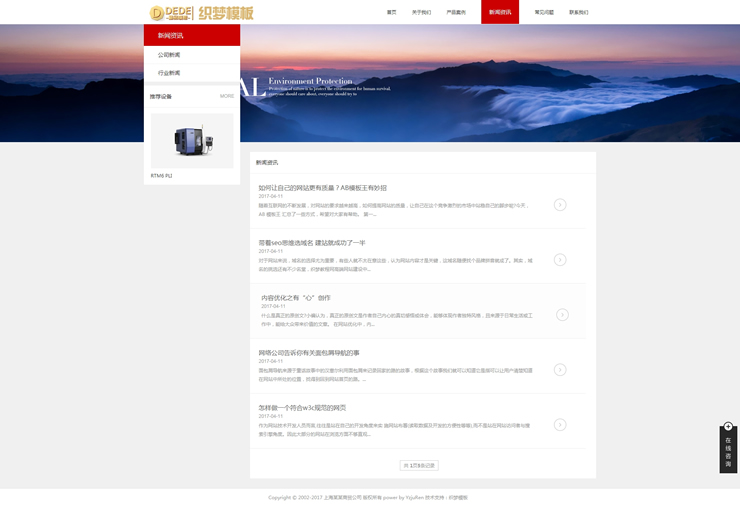Open the 在线咨询 online consultation panel
The height and width of the screenshot is (505, 740).
(728, 453)
